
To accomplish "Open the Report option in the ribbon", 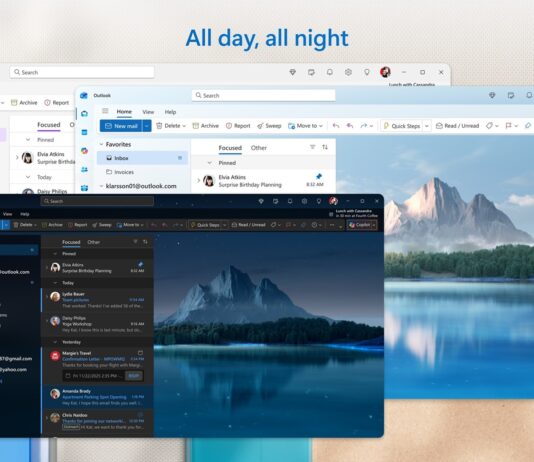I will coord(238,126).
